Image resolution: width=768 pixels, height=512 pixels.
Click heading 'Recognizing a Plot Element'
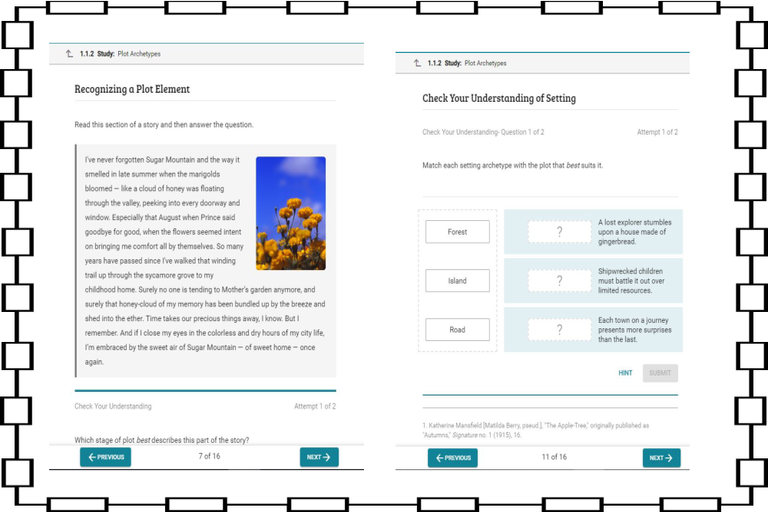coord(132,89)
